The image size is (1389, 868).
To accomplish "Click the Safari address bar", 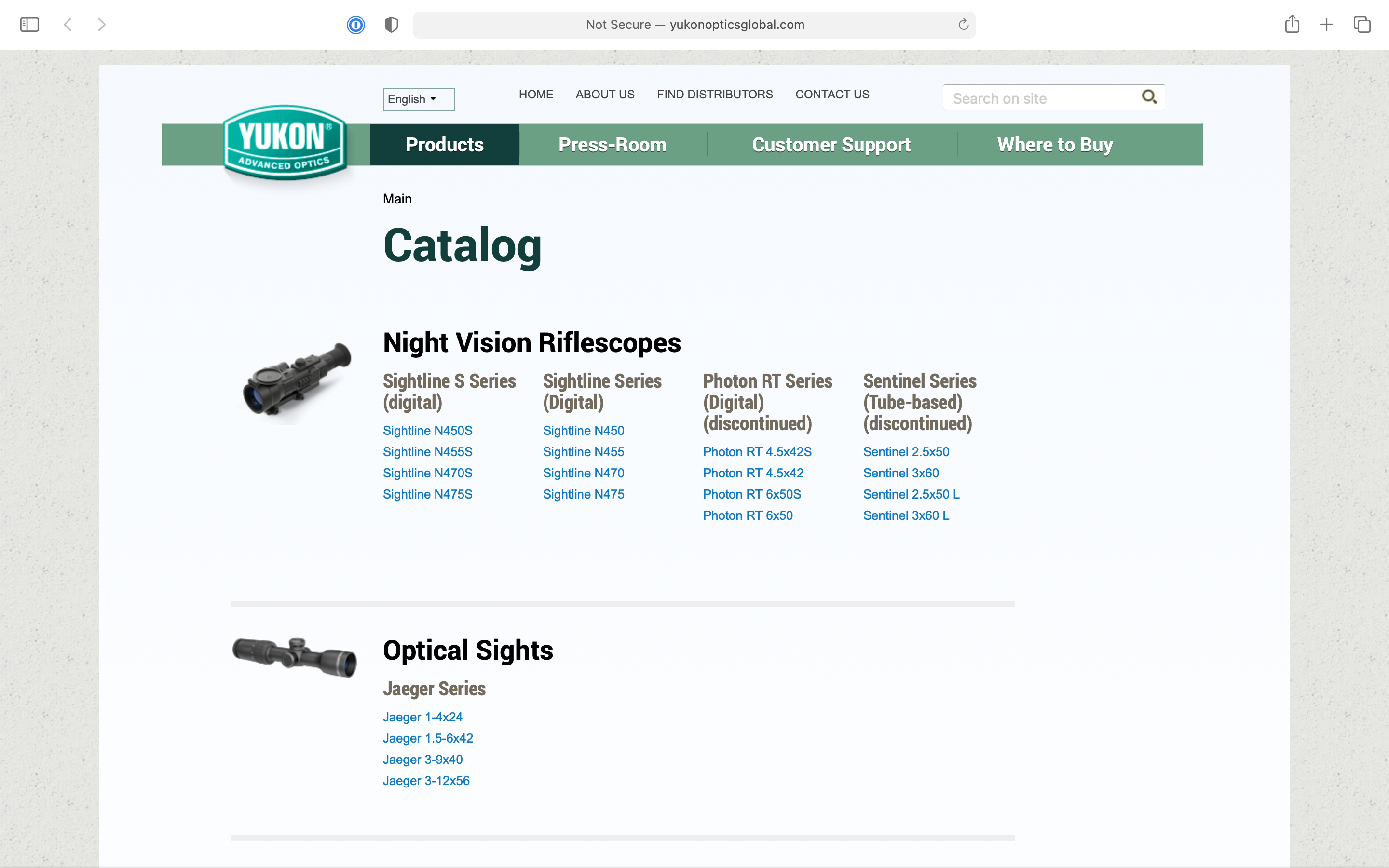I will pos(694,25).
